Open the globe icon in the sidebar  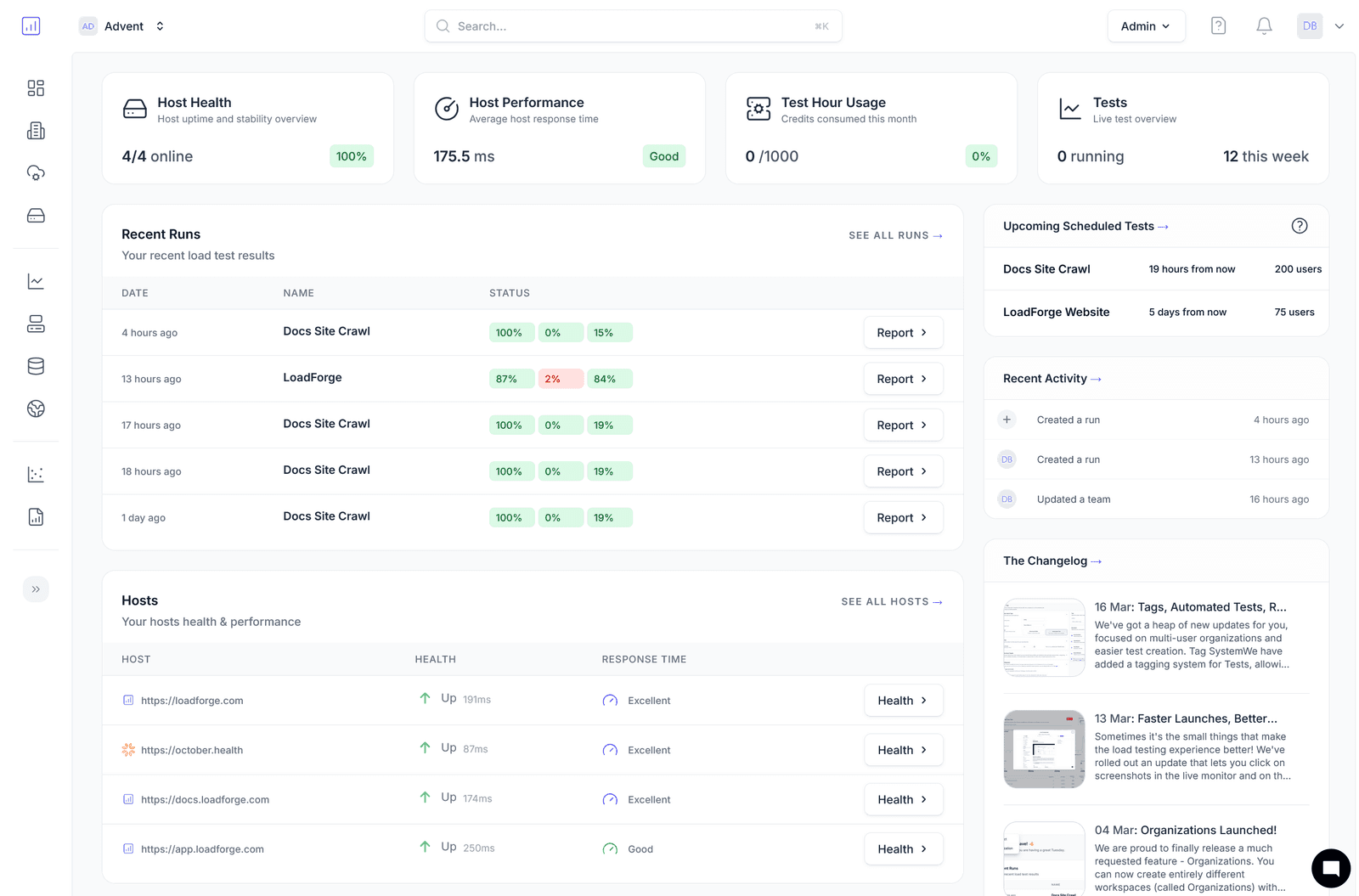click(x=36, y=409)
